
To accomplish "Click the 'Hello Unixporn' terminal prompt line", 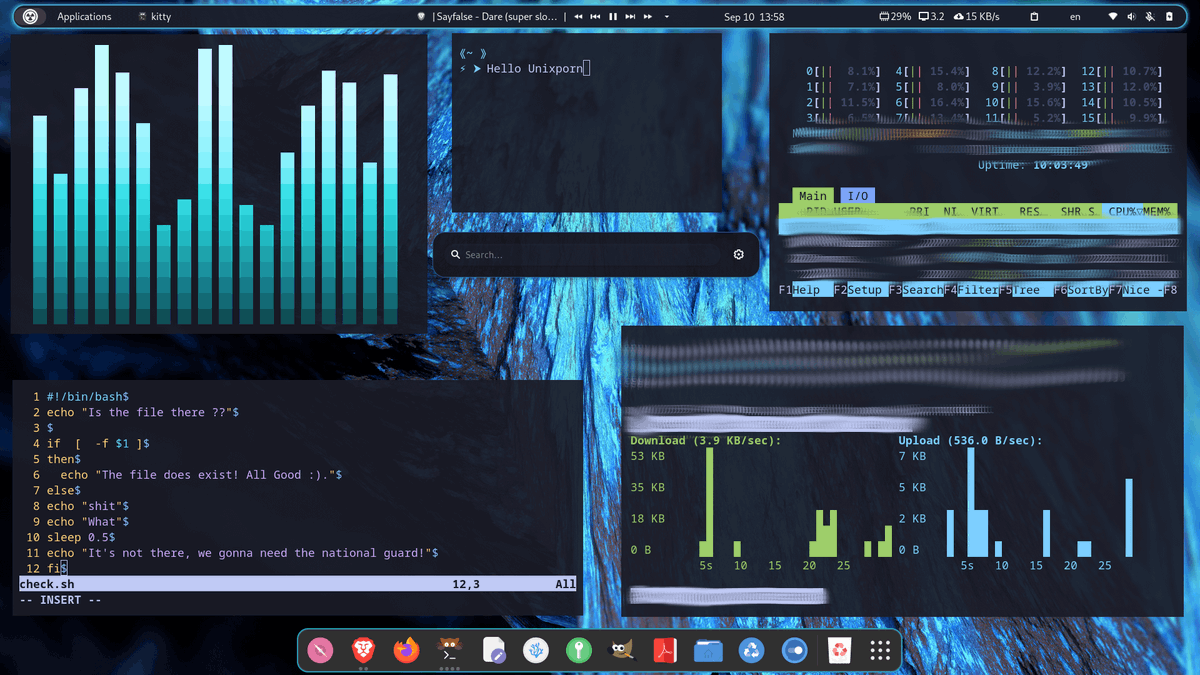I will 525,68.
